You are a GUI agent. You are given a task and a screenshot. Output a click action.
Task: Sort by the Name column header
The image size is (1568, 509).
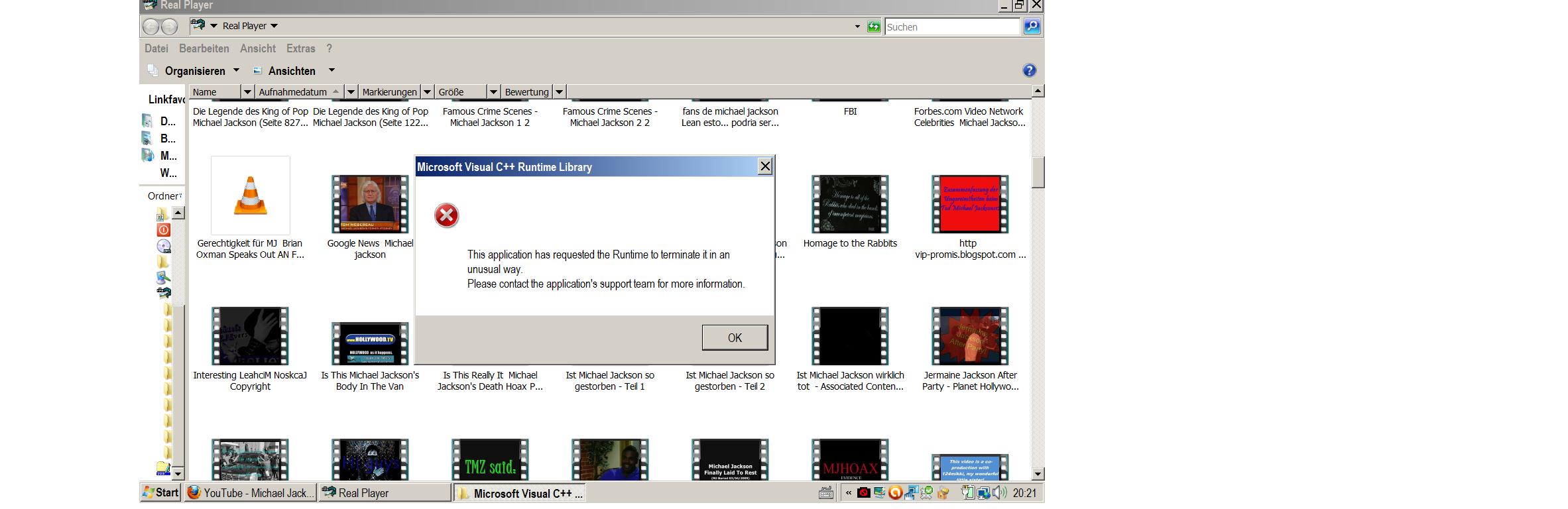(215, 92)
